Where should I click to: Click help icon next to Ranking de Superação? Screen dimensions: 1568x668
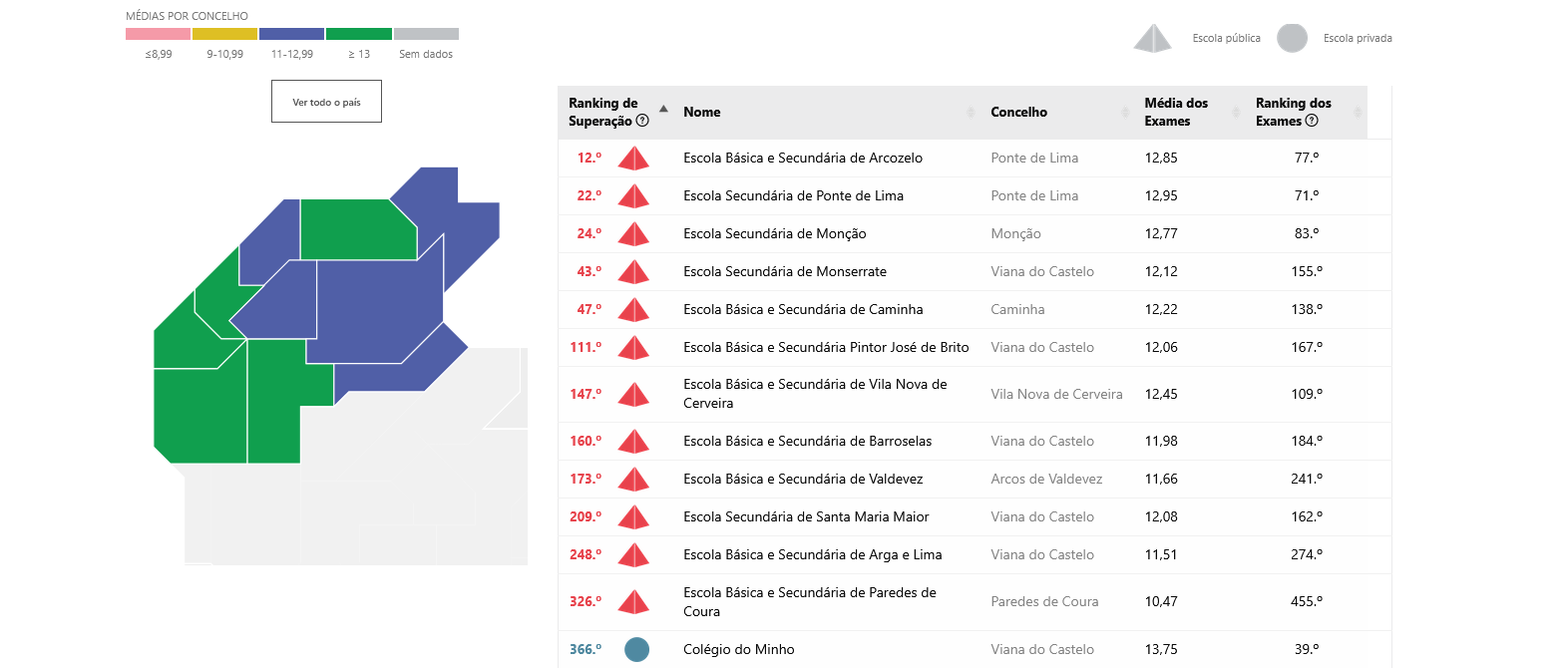[642, 121]
